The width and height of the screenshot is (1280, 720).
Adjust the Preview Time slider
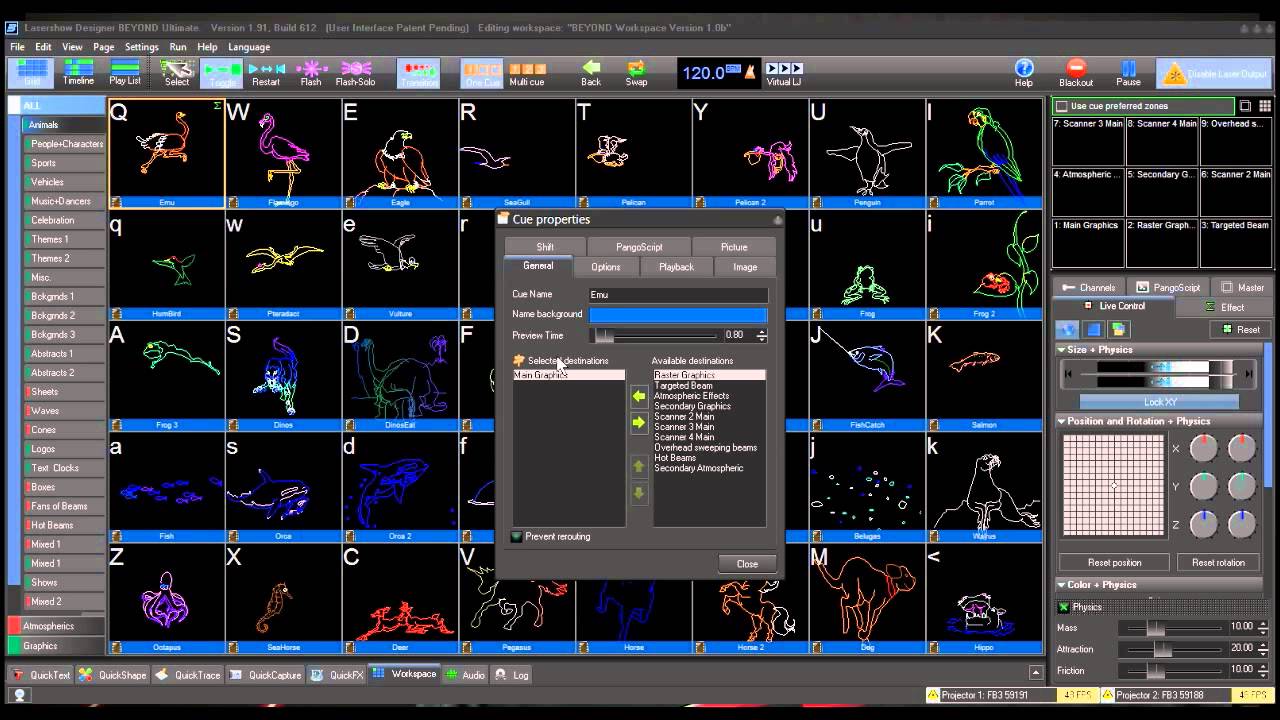[x=657, y=336]
